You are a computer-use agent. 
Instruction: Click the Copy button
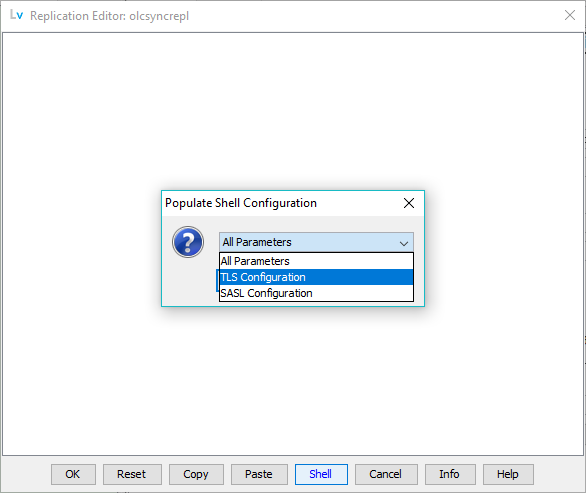(196, 474)
